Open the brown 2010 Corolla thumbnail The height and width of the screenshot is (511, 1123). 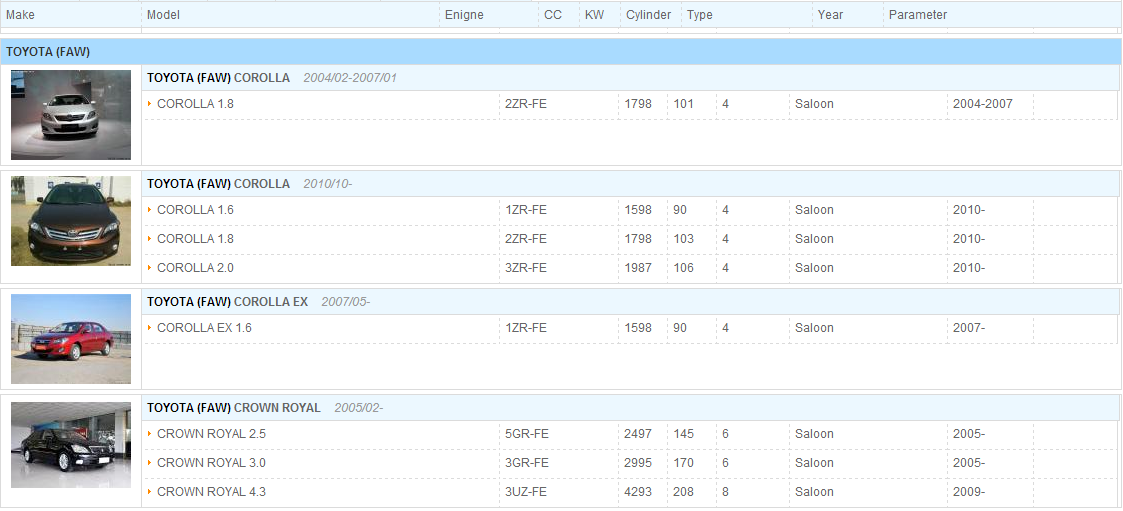tap(71, 221)
